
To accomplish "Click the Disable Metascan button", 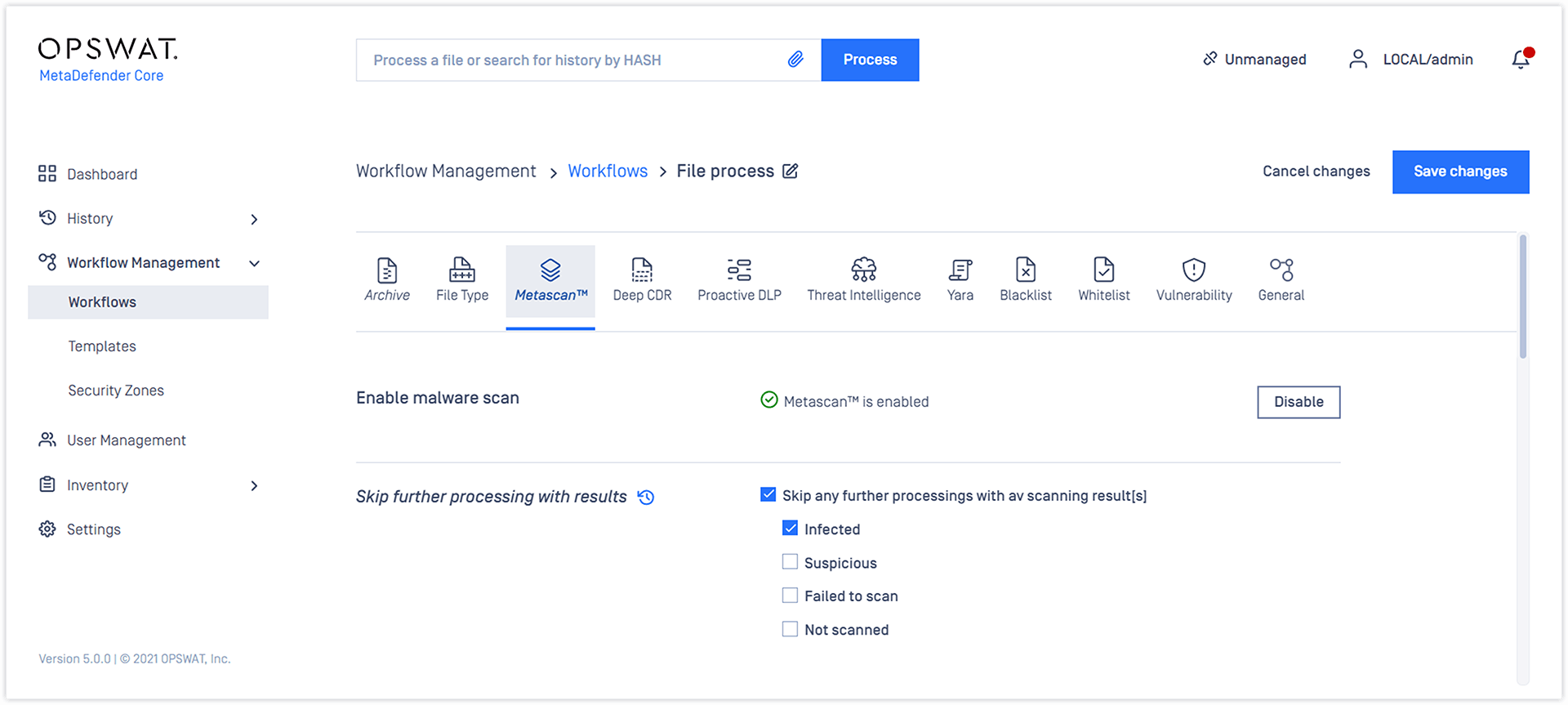I will (1298, 402).
